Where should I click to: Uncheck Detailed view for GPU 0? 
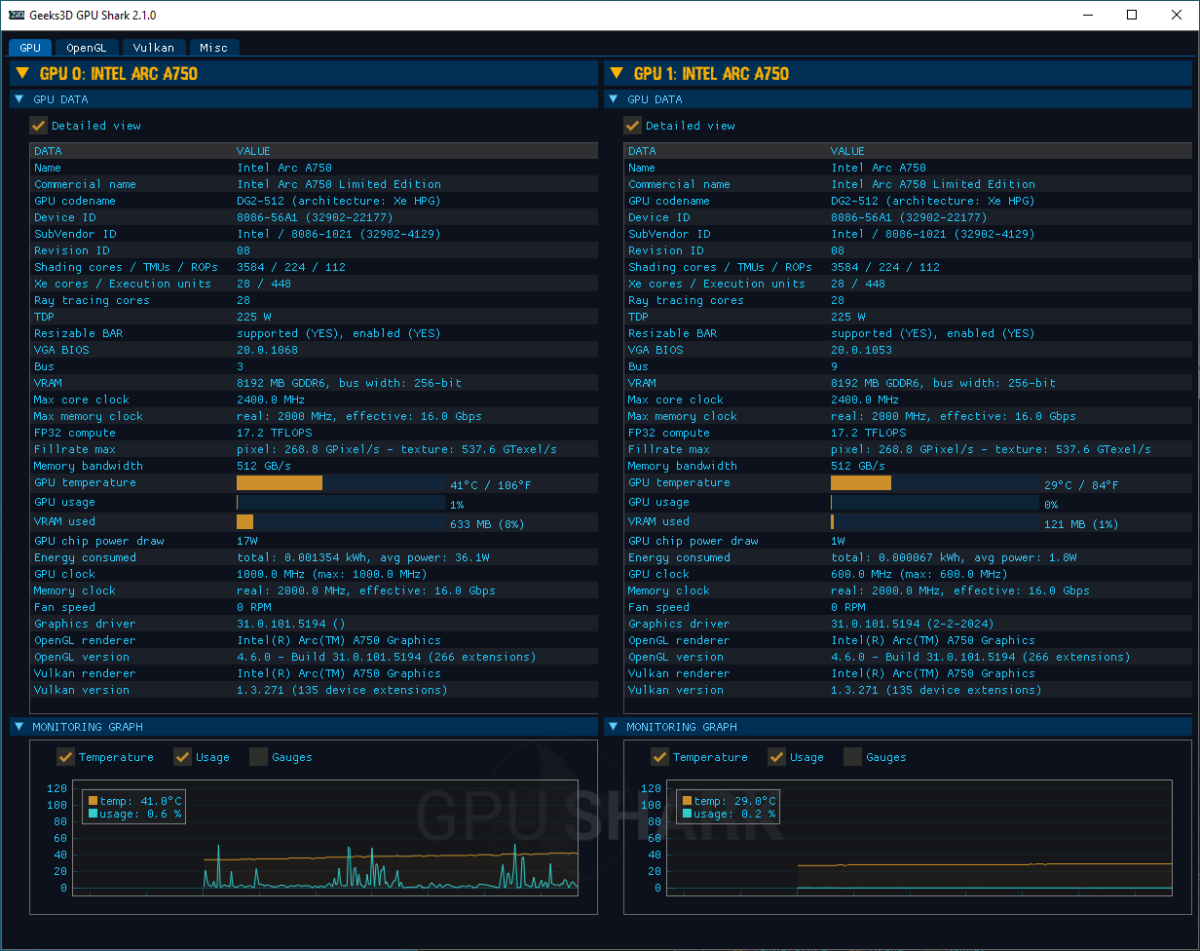click(39, 125)
